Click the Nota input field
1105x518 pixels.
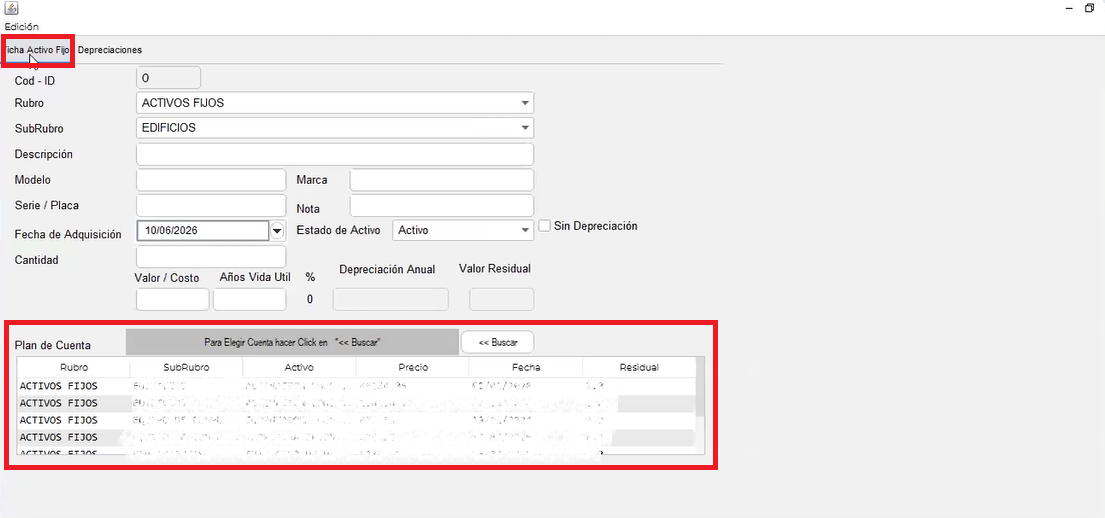[x=442, y=206]
